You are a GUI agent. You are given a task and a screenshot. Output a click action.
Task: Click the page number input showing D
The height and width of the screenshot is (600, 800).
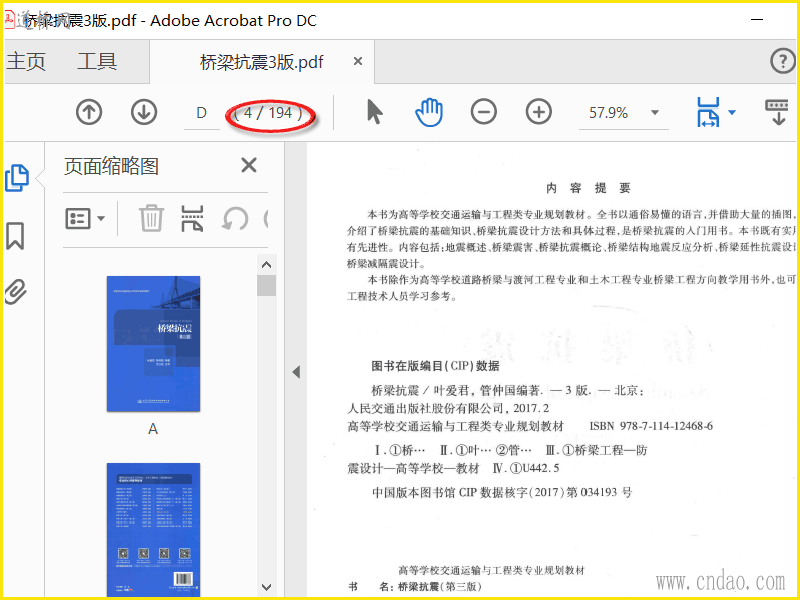(x=202, y=113)
